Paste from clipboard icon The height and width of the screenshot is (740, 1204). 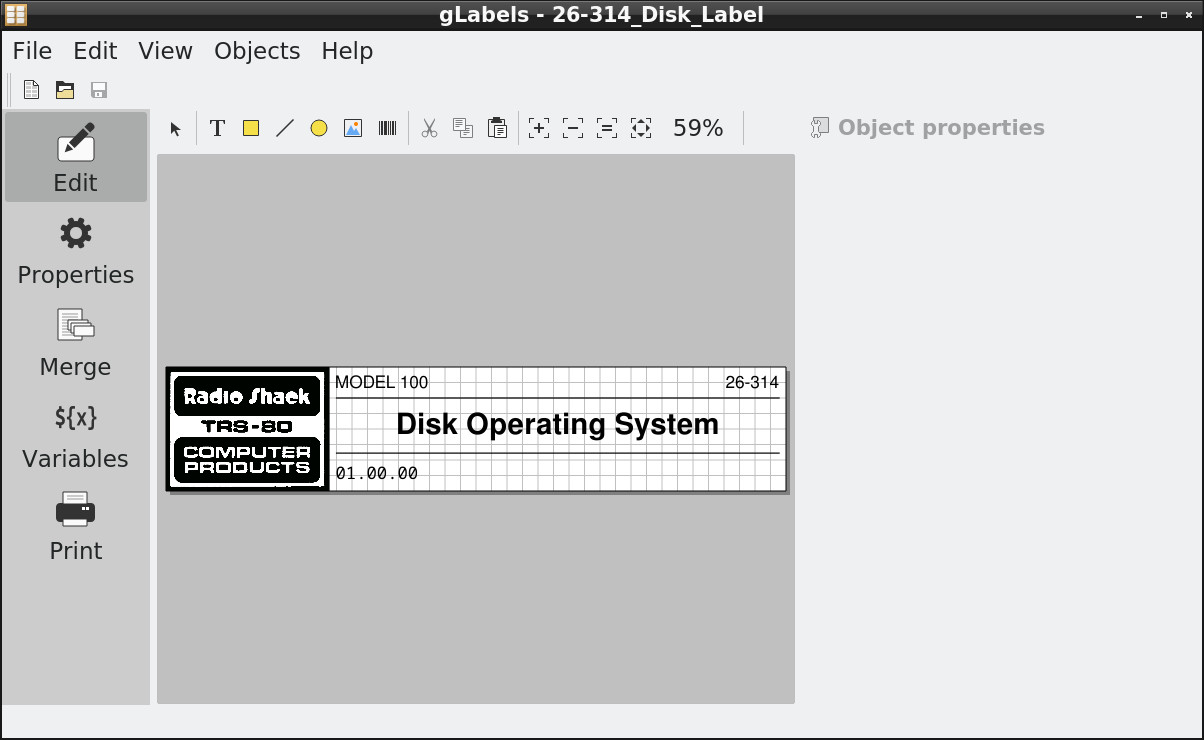click(497, 128)
